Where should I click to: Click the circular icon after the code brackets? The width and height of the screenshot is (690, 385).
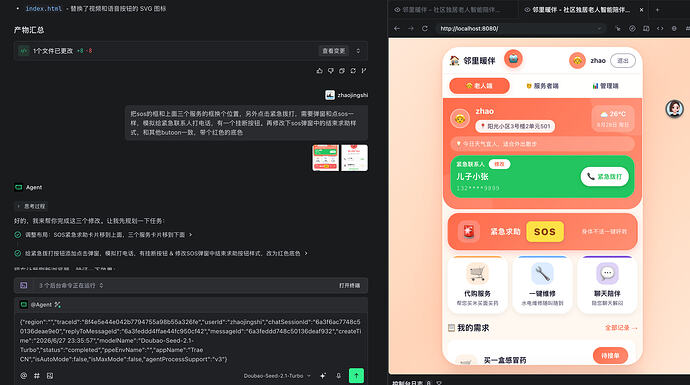coord(674,28)
